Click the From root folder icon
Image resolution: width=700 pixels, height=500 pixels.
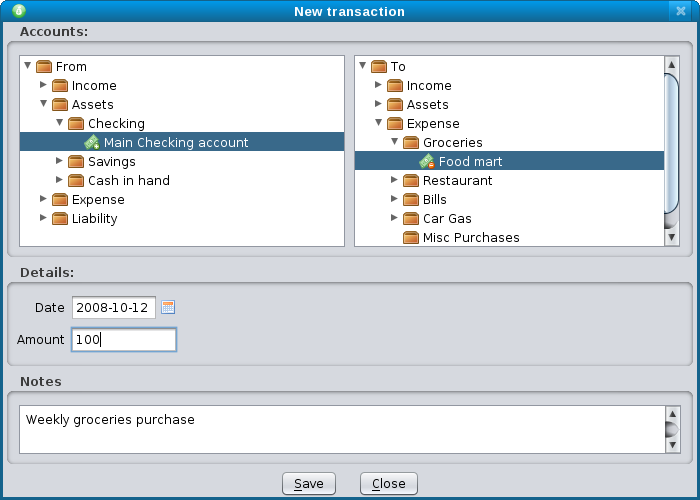tap(44, 67)
